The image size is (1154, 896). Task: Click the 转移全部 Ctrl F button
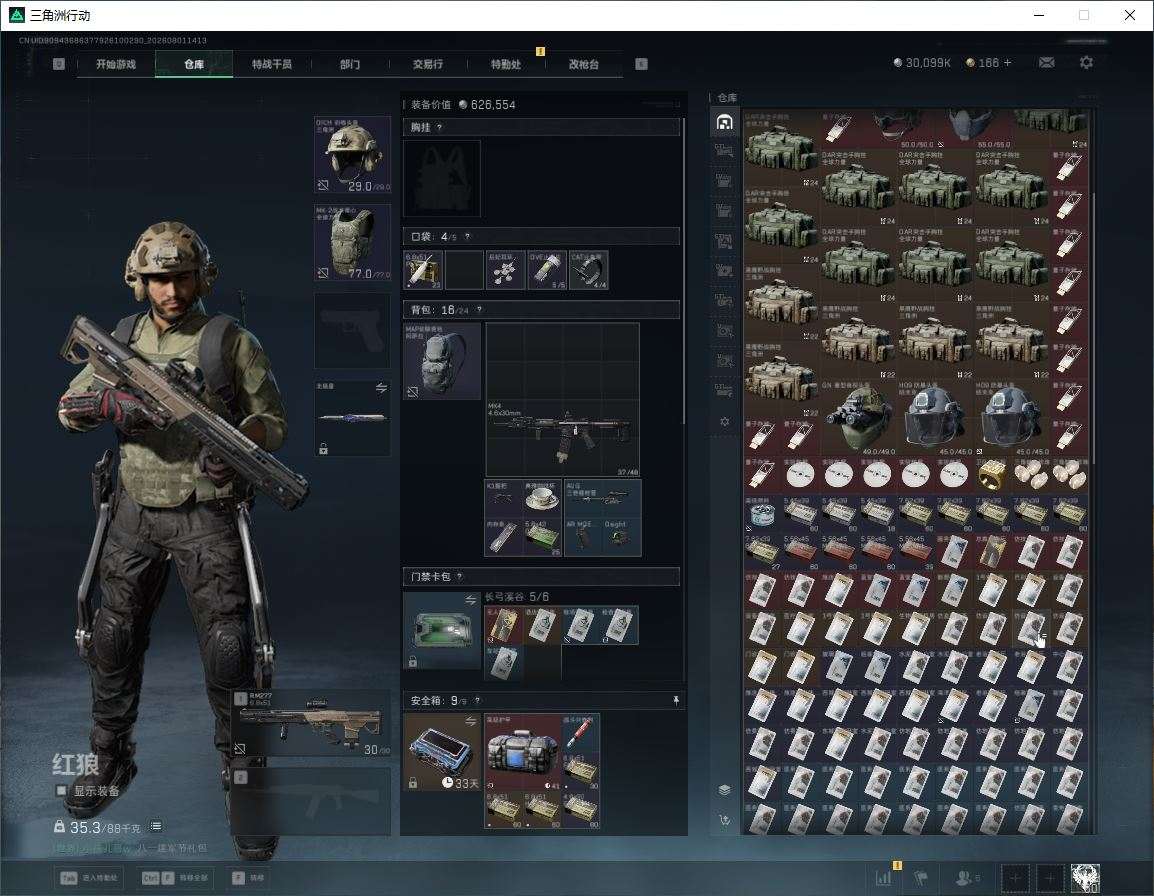175,878
